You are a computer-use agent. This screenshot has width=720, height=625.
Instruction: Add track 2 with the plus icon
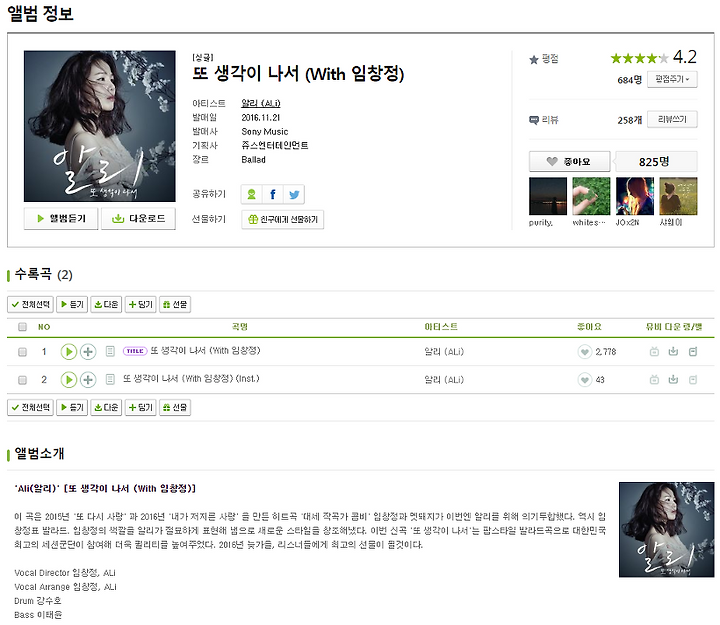tap(88, 380)
